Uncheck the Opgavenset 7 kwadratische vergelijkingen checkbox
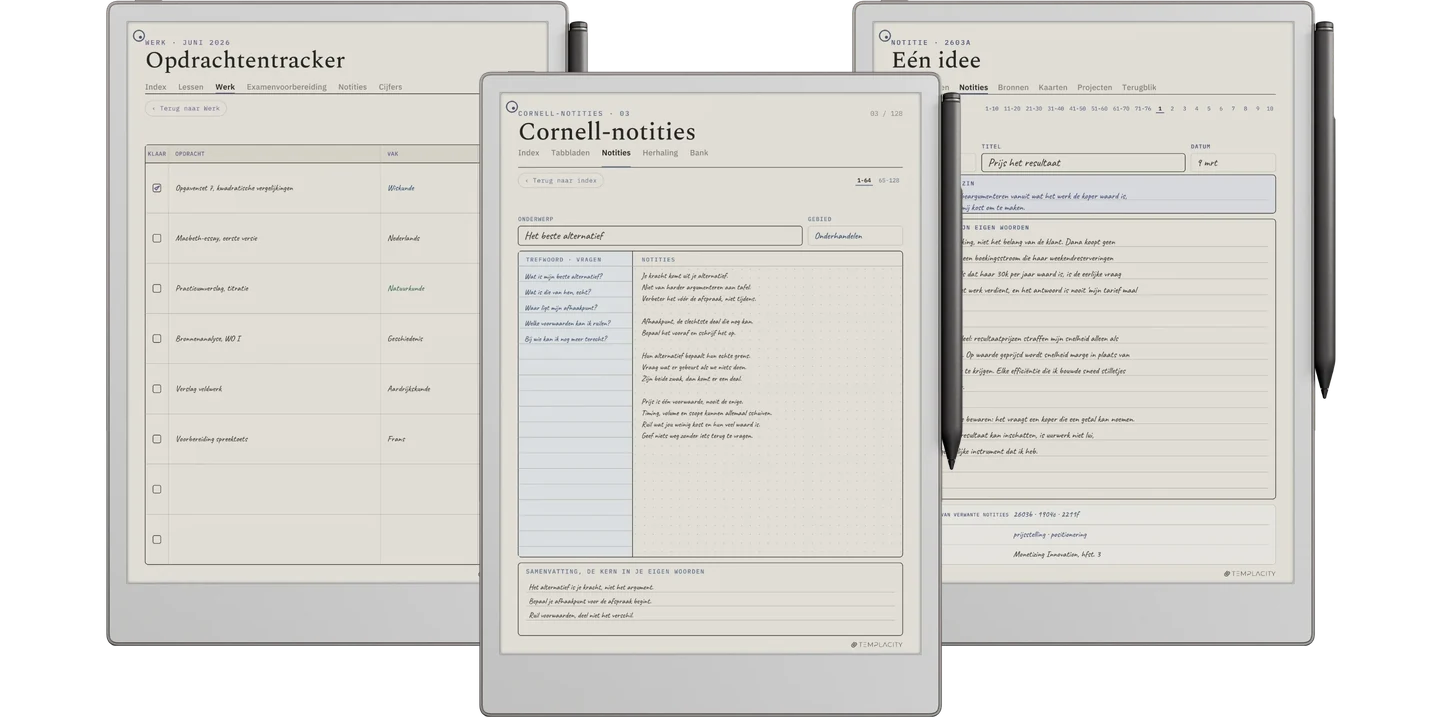This screenshot has width=1440, height=718. (x=157, y=188)
